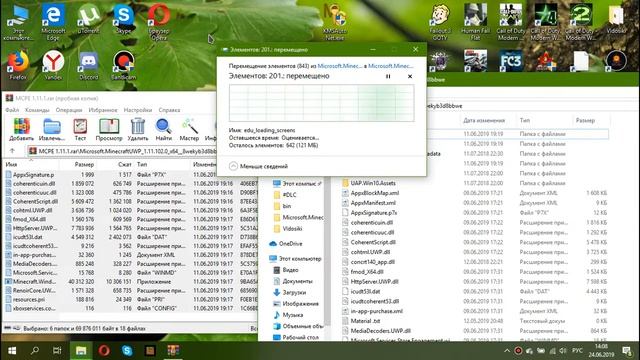Screen dimensions: 640x360
Task: Select AppxBlockMap.xml in Explorer file list
Action: (375, 193)
